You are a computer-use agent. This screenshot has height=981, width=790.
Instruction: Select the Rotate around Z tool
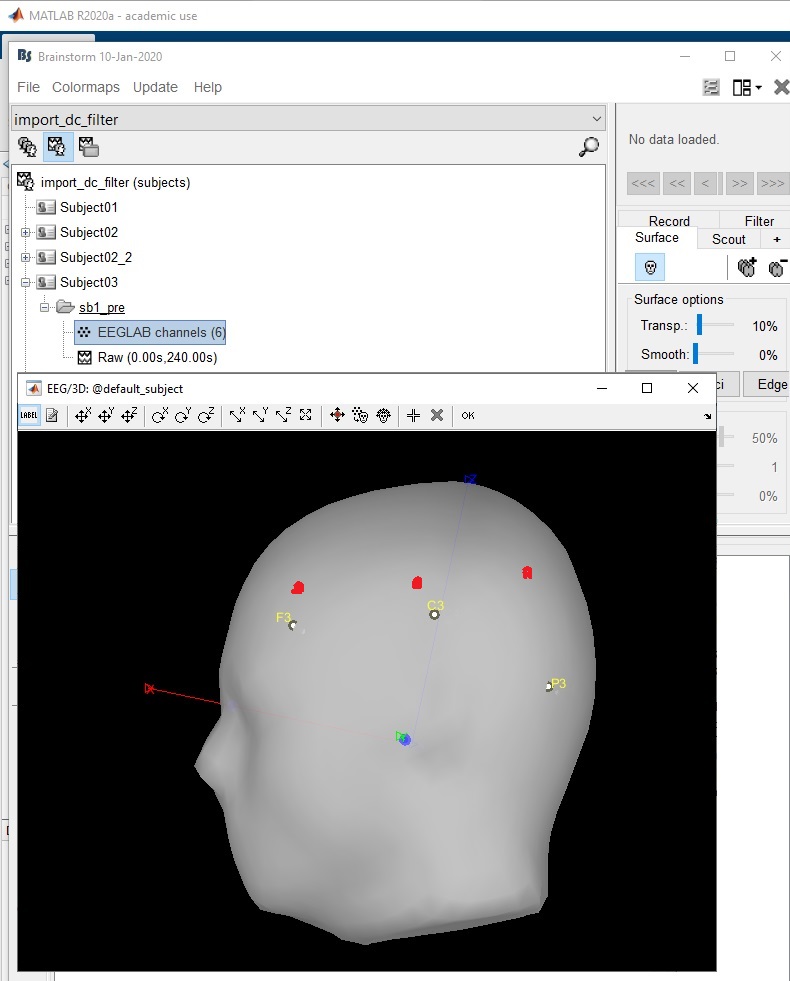[206, 415]
